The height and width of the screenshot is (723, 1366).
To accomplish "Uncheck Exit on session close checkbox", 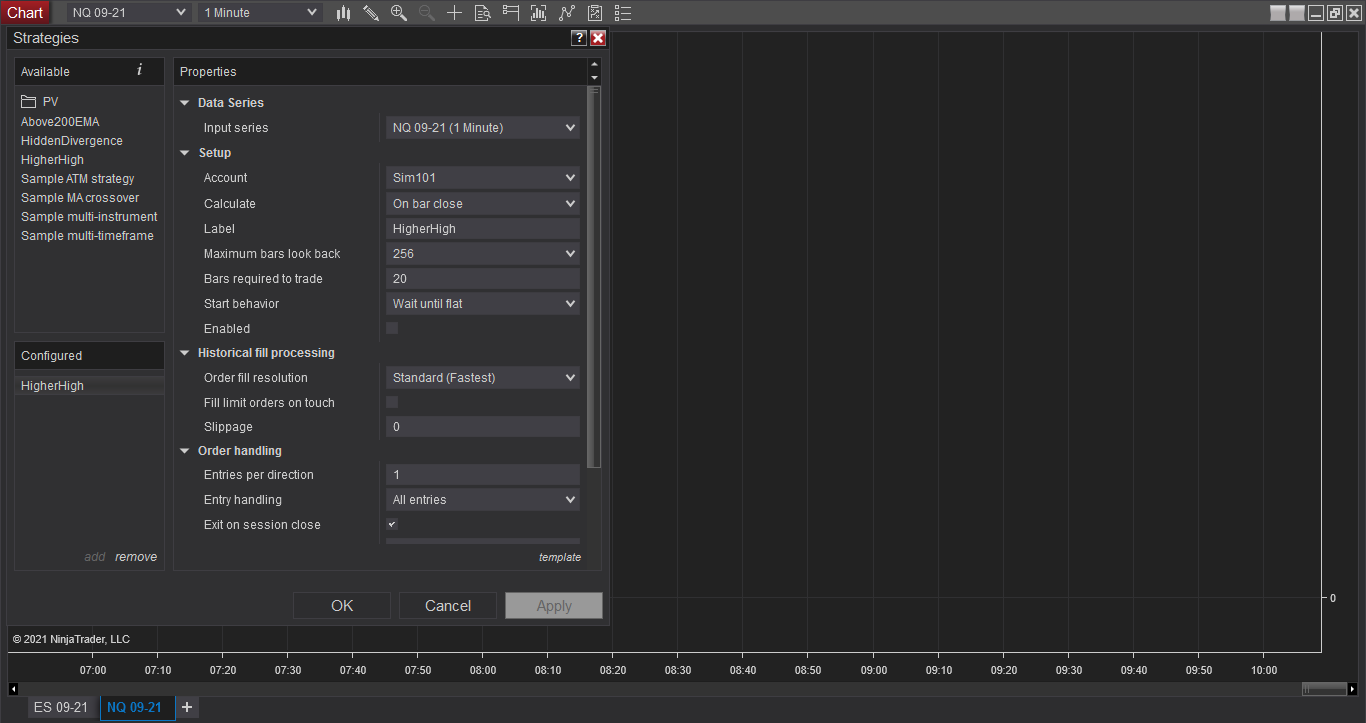I will 392,524.
